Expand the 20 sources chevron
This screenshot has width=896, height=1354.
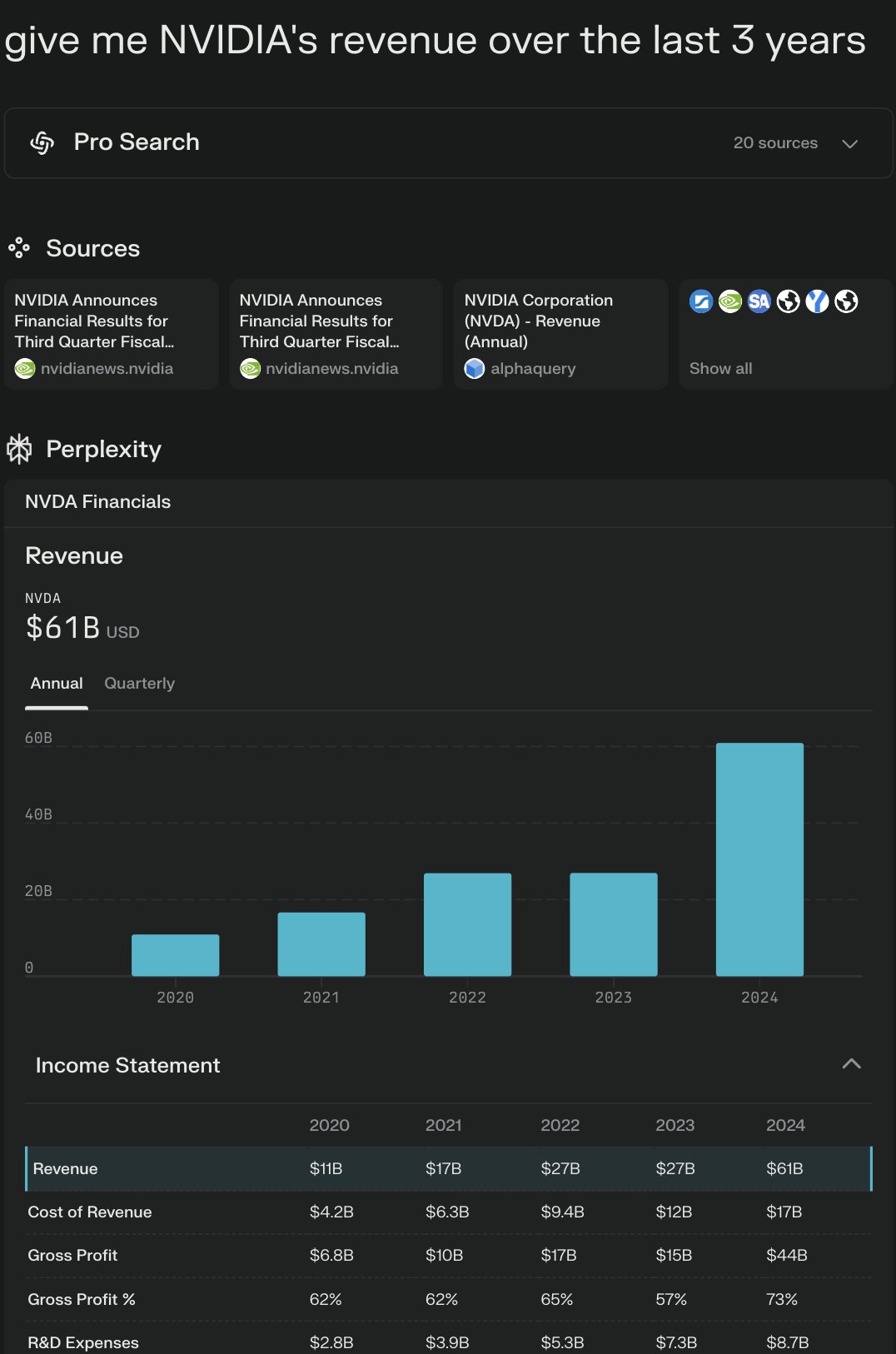(849, 144)
